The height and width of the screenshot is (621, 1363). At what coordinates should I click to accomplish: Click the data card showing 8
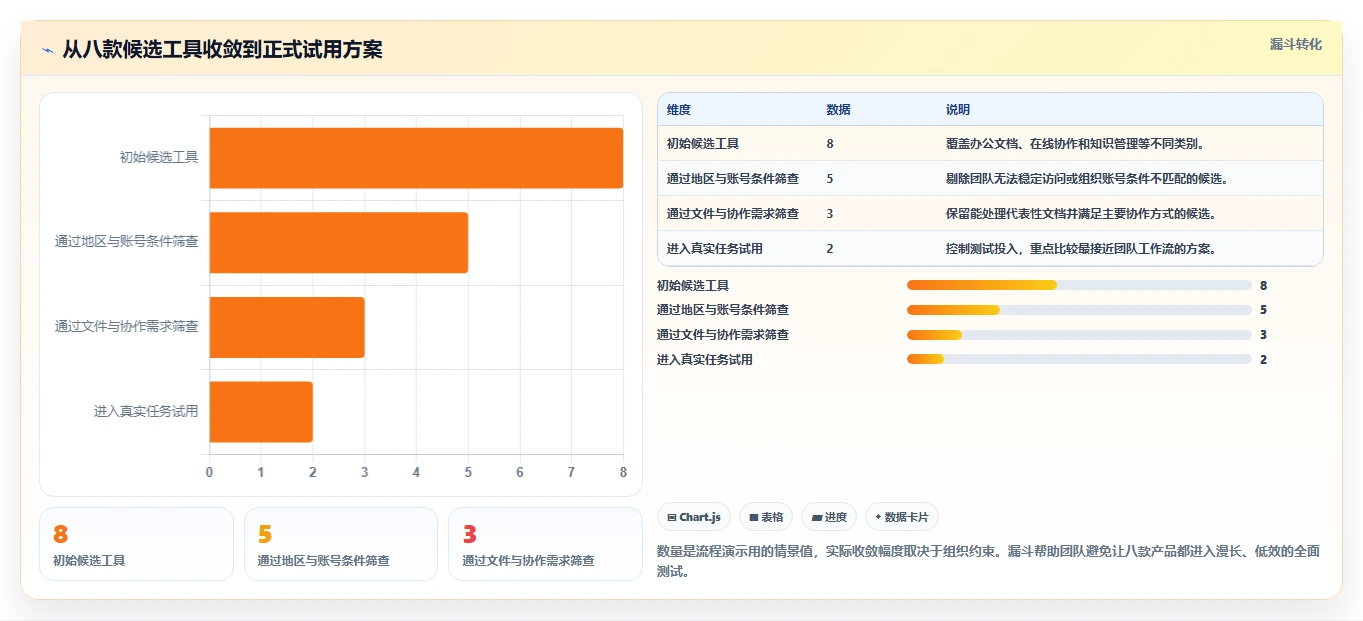[136, 544]
